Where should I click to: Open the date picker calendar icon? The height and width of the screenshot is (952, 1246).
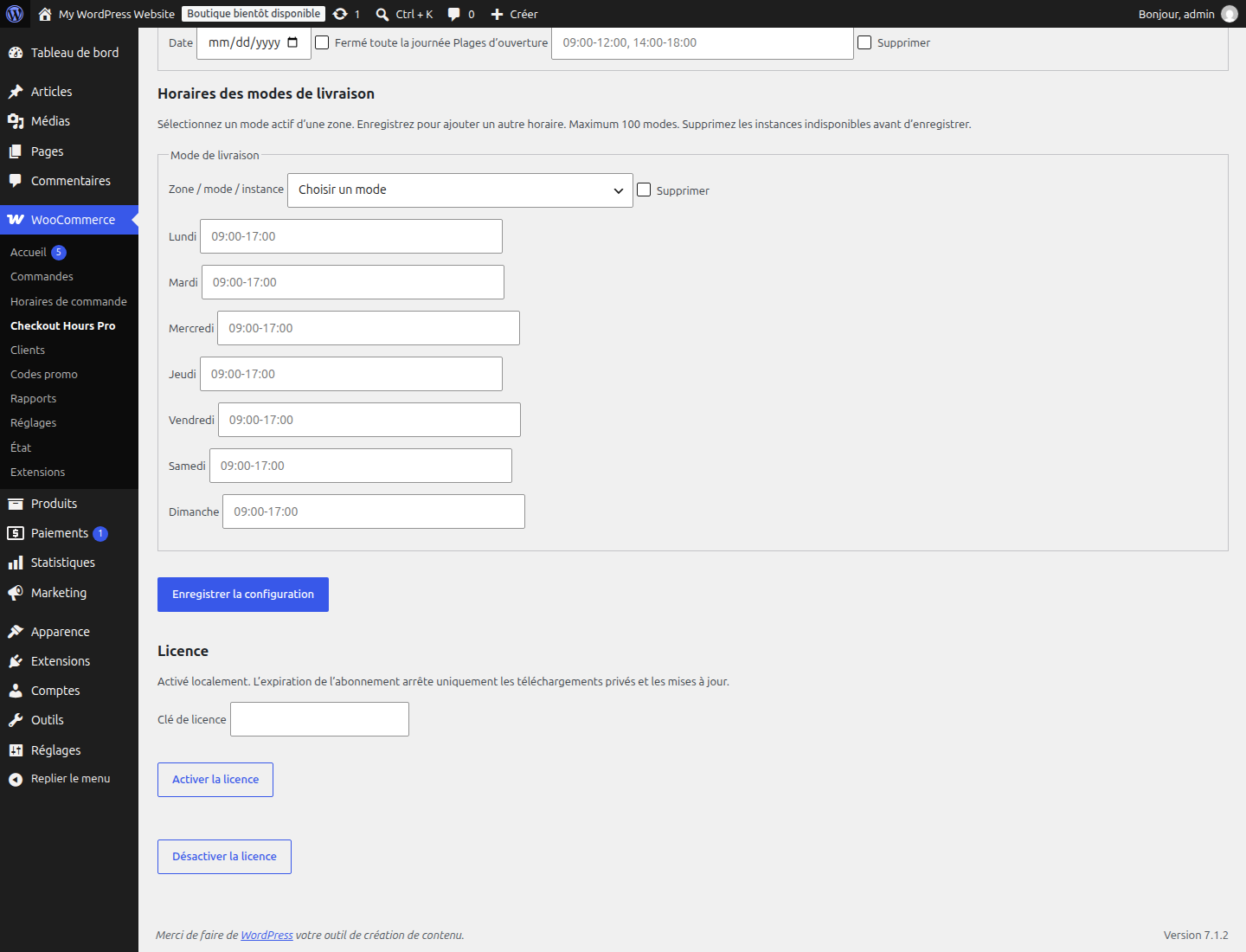pos(292,42)
